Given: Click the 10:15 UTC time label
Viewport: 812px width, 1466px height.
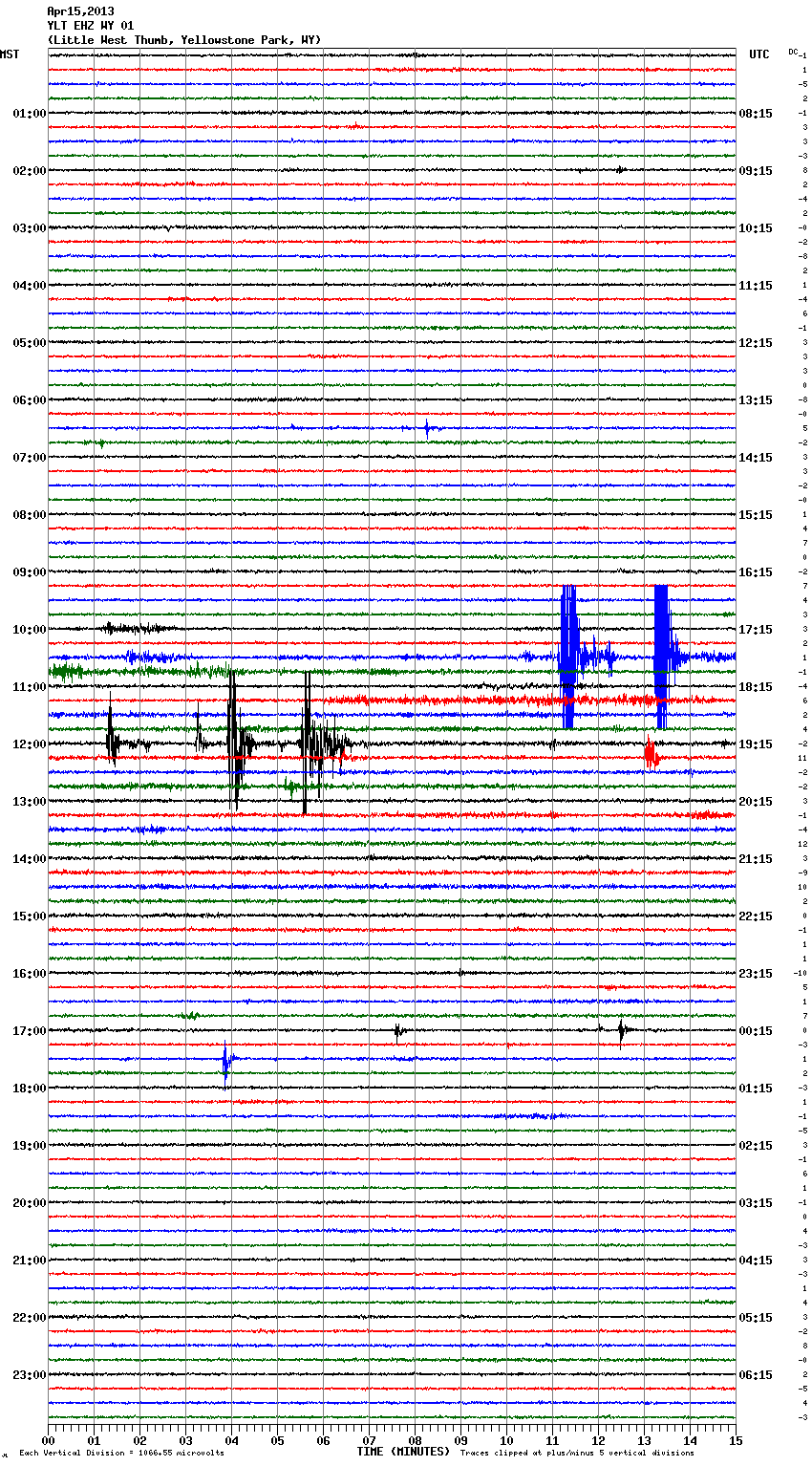Looking at the screenshot, I should click(x=756, y=228).
